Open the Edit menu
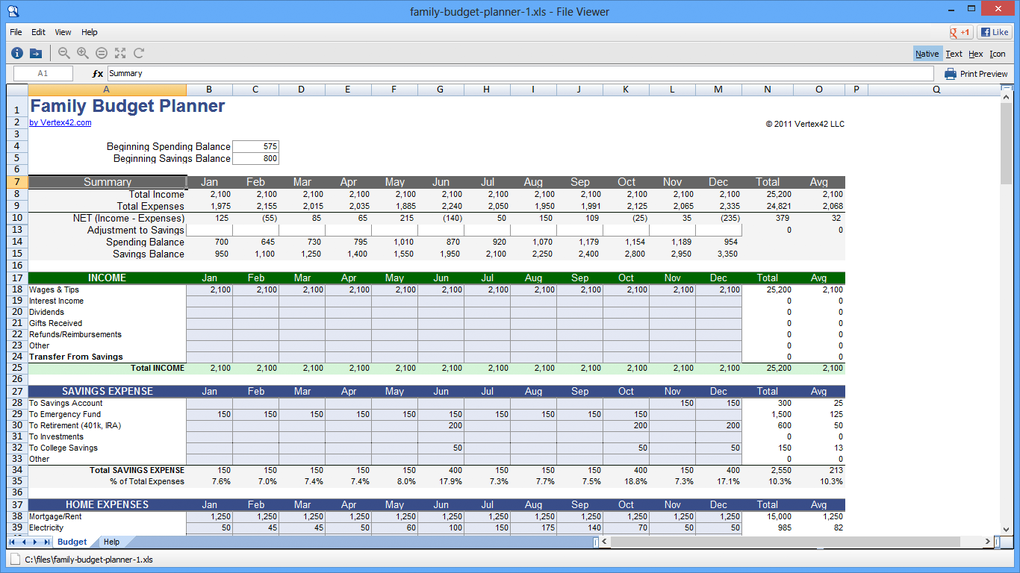This screenshot has width=1020, height=573. [38, 32]
